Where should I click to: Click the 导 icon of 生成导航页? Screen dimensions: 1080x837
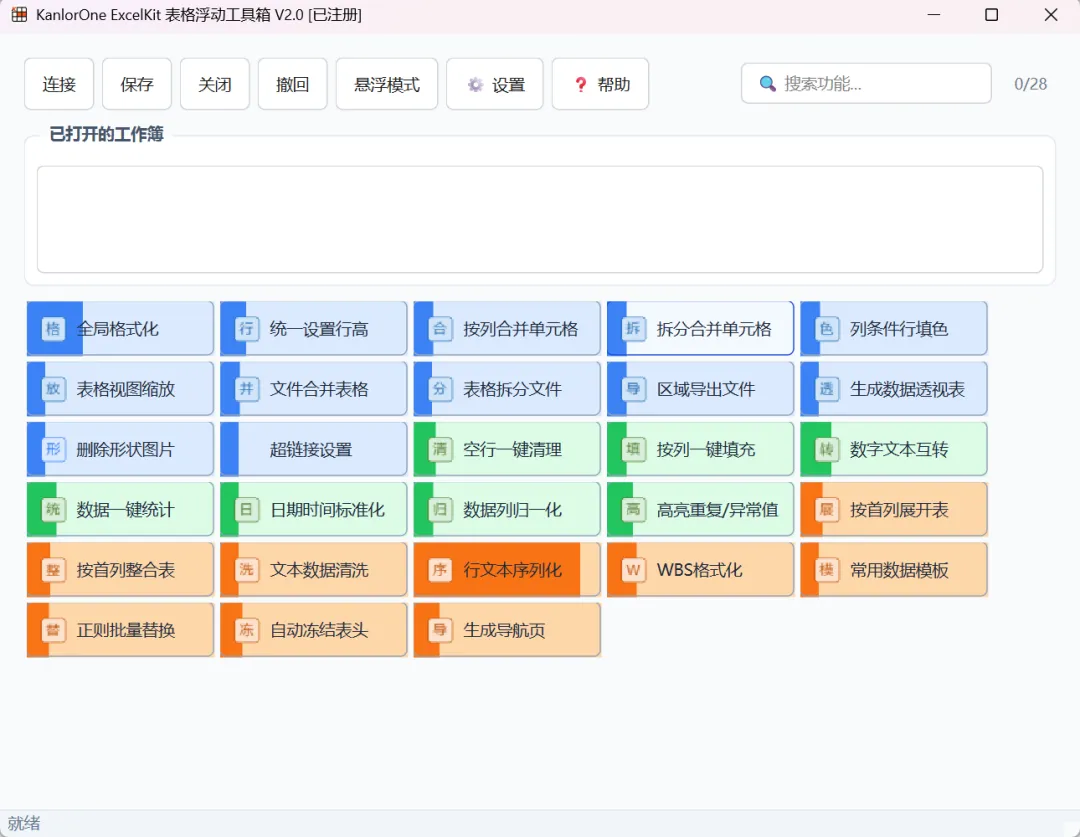pyautogui.click(x=440, y=630)
